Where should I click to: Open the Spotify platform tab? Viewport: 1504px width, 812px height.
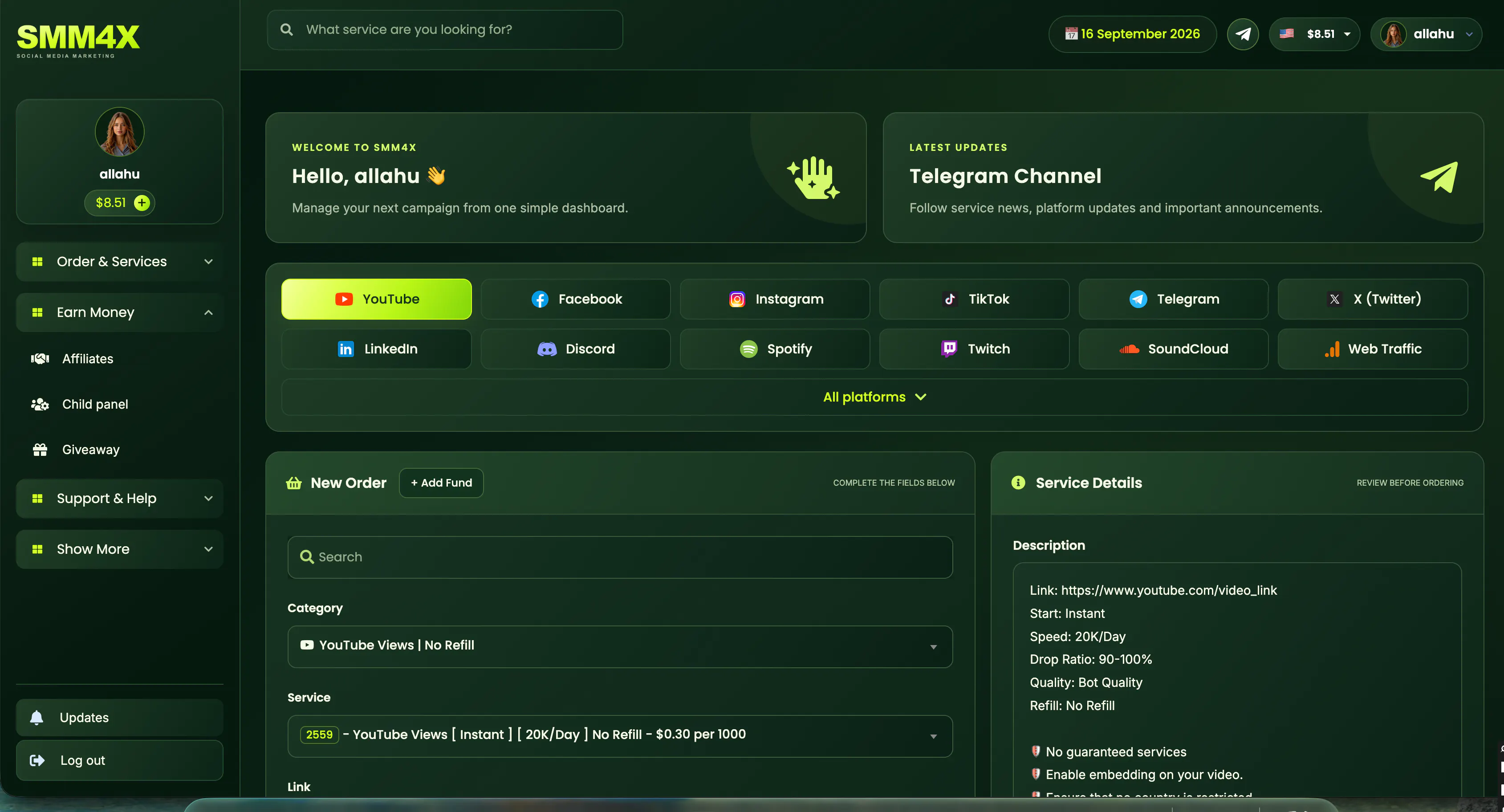(x=775, y=349)
